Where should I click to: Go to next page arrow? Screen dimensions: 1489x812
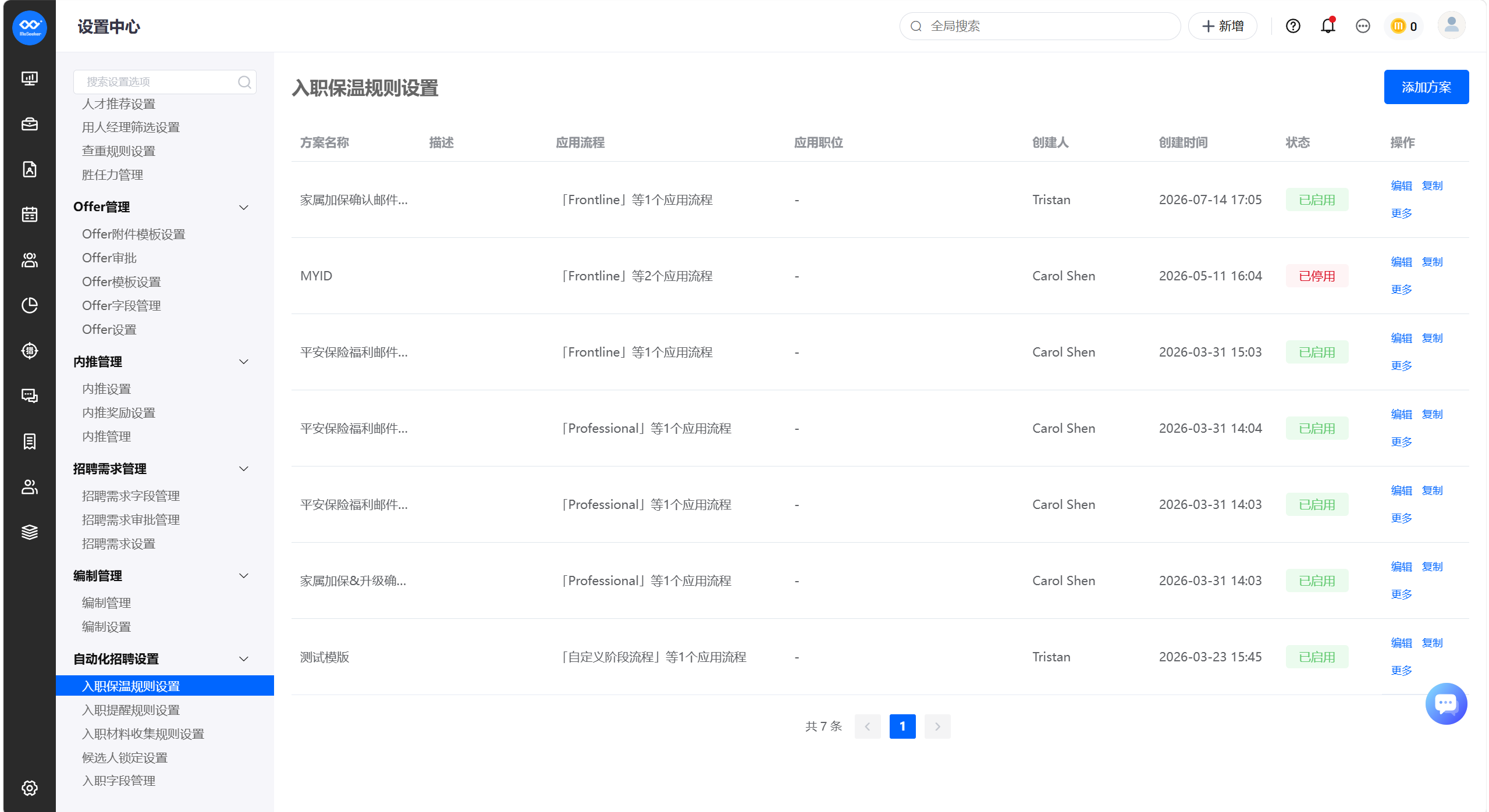(937, 726)
